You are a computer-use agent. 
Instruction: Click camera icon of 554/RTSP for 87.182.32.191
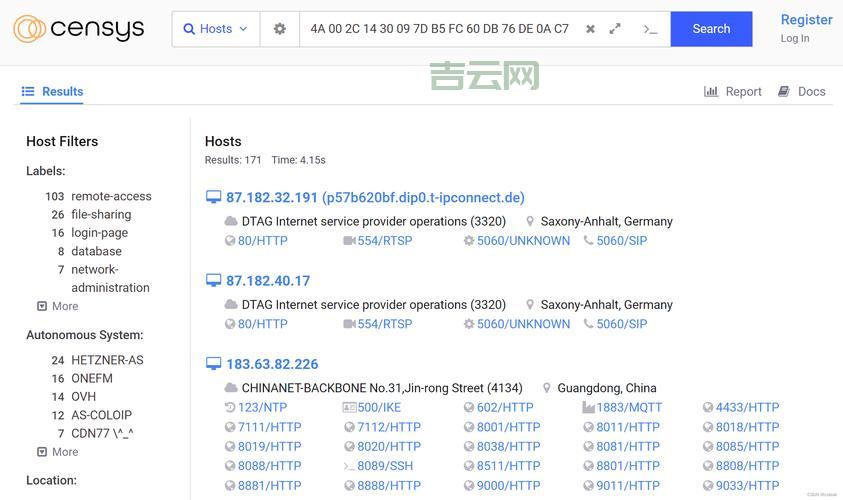pos(349,241)
